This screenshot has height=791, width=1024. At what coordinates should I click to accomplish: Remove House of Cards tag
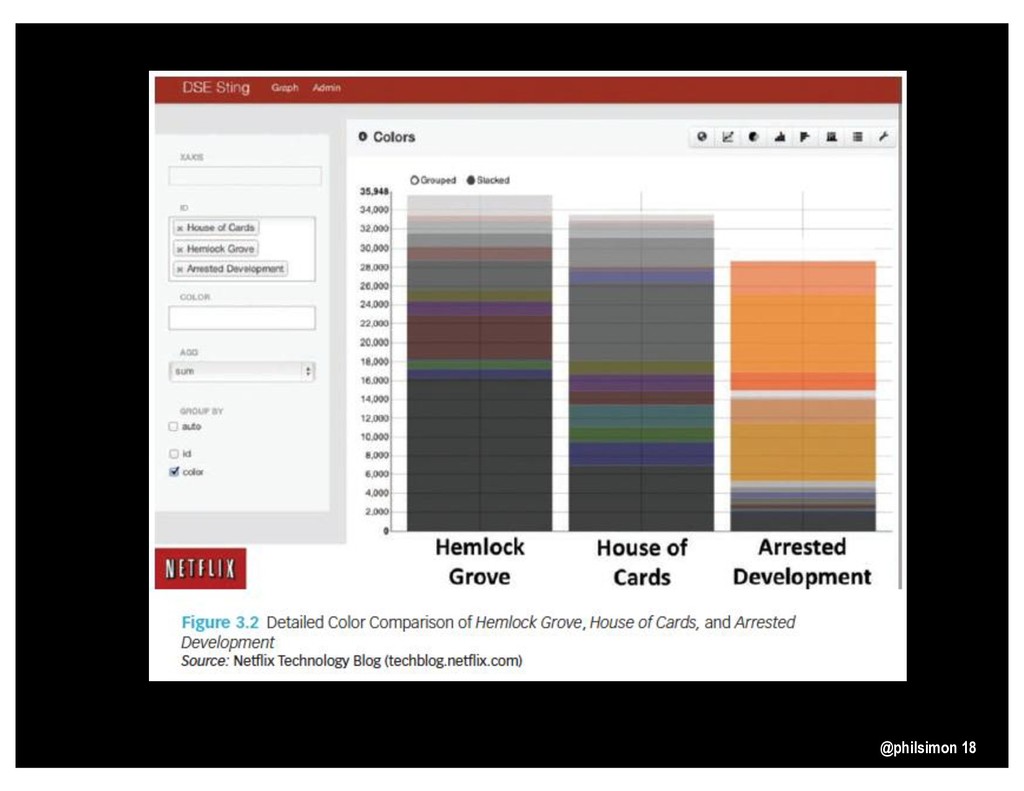(x=180, y=228)
